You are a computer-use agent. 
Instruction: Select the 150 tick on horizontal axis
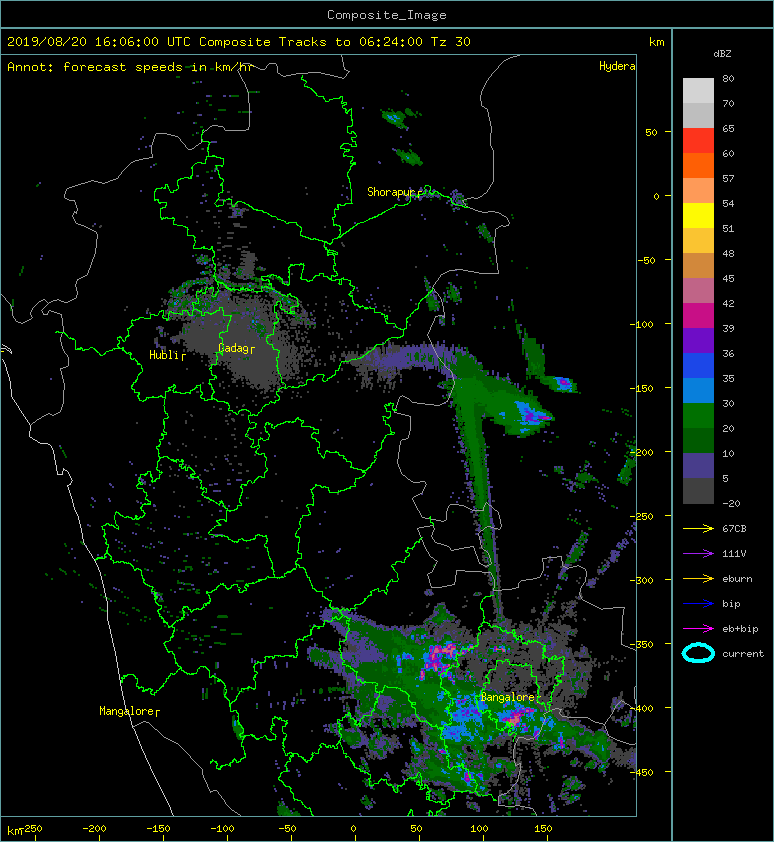coord(543,829)
